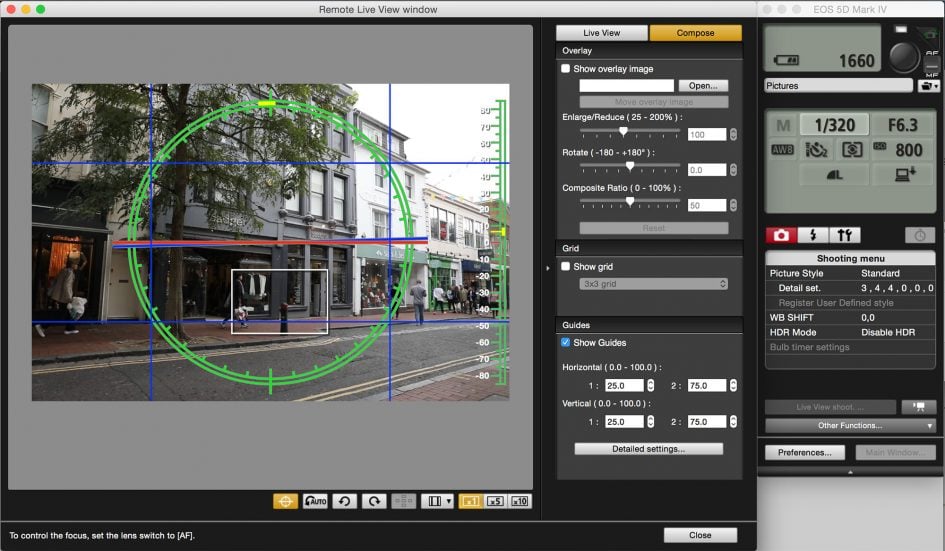Rotate live view clockwise
The image size is (945, 551).
tap(374, 501)
